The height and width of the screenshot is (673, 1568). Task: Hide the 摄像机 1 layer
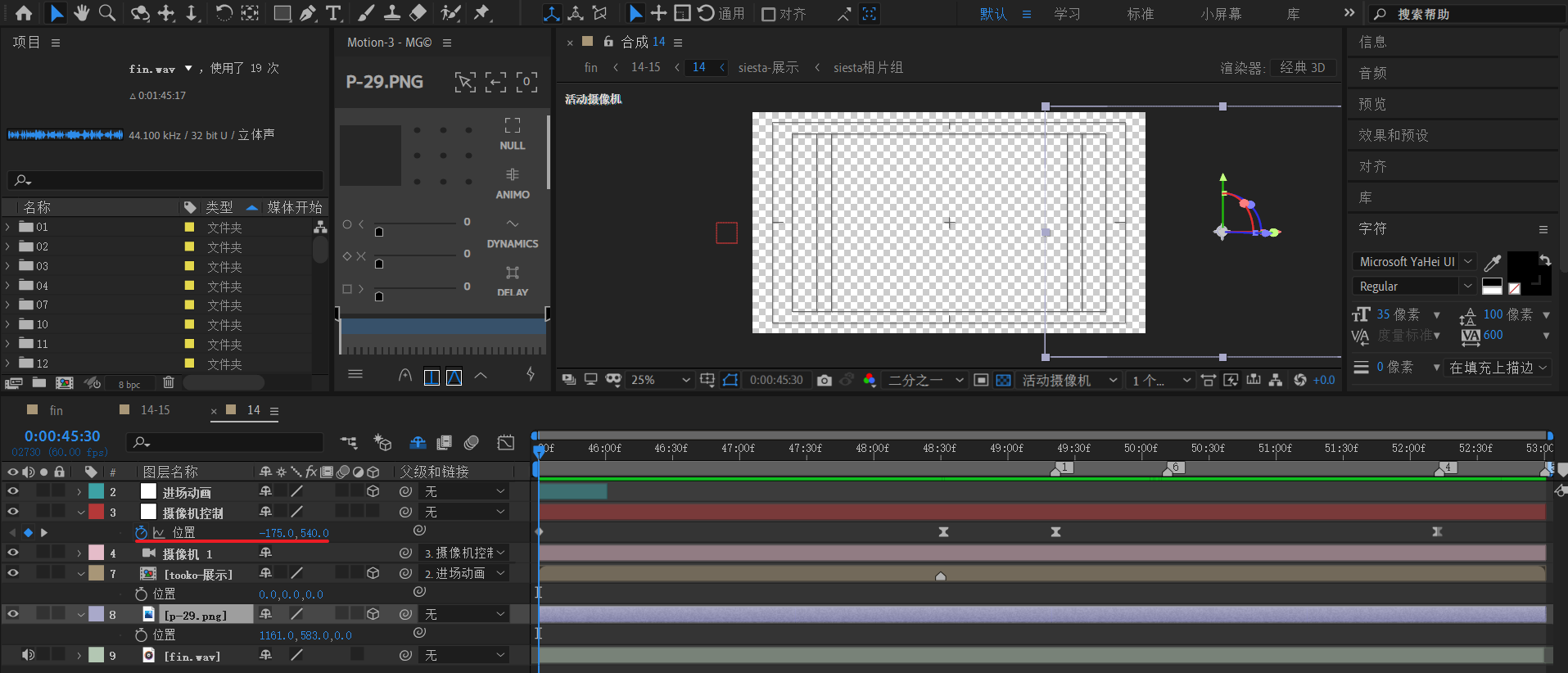coord(13,553)
